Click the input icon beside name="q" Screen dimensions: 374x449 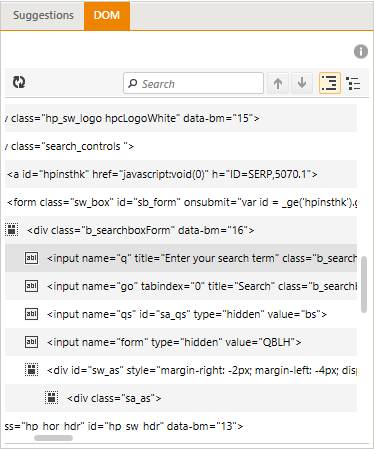coord(31,258)
